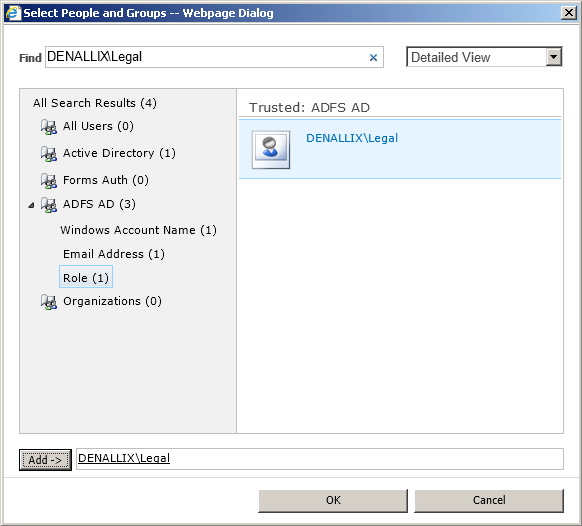Screen dimensions: 582x526
Task: Select All Users (0) category
Action: pos(98,126)
